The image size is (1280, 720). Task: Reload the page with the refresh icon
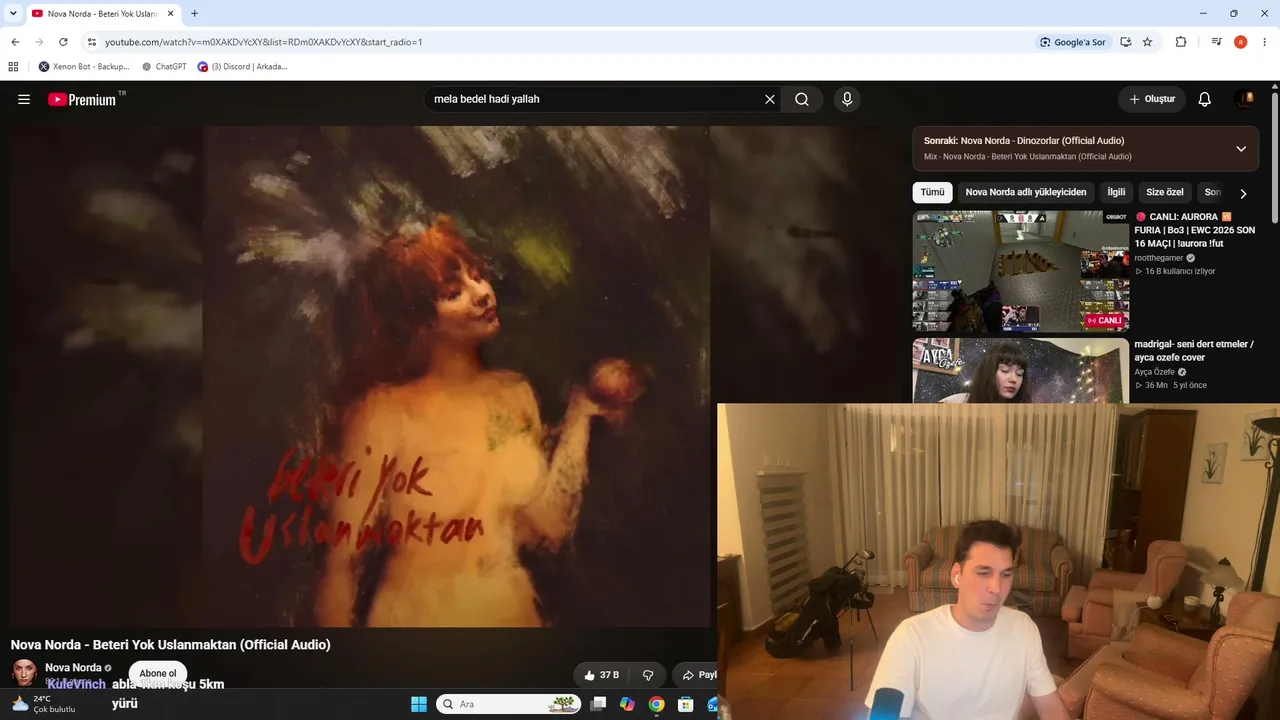(x=63, y=42)
